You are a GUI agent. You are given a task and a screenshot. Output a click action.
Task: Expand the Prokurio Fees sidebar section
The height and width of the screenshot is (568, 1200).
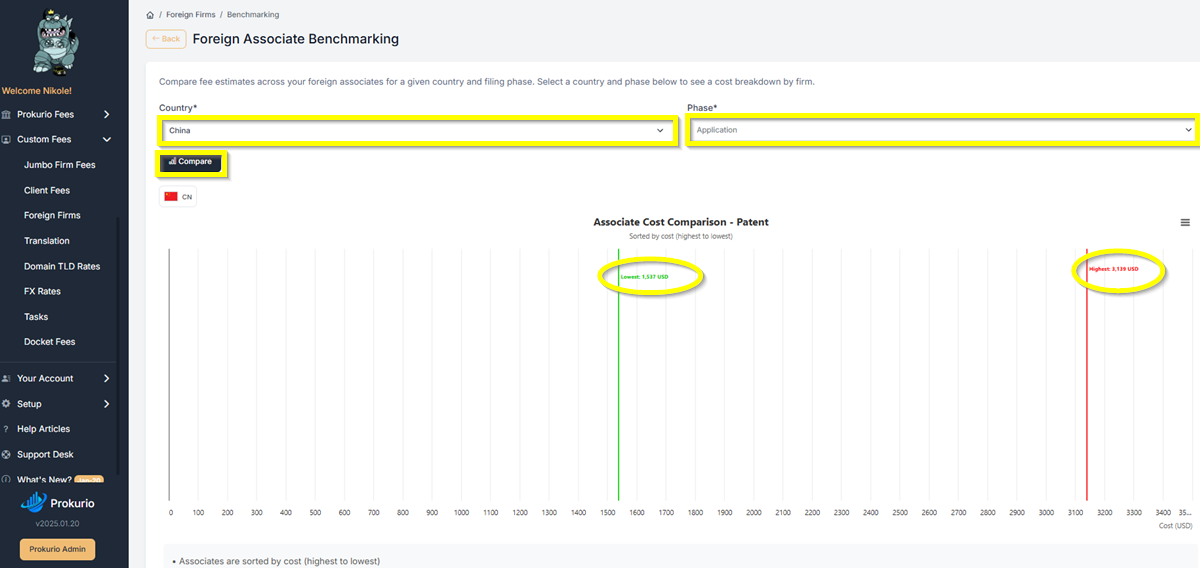click(107, 115)
